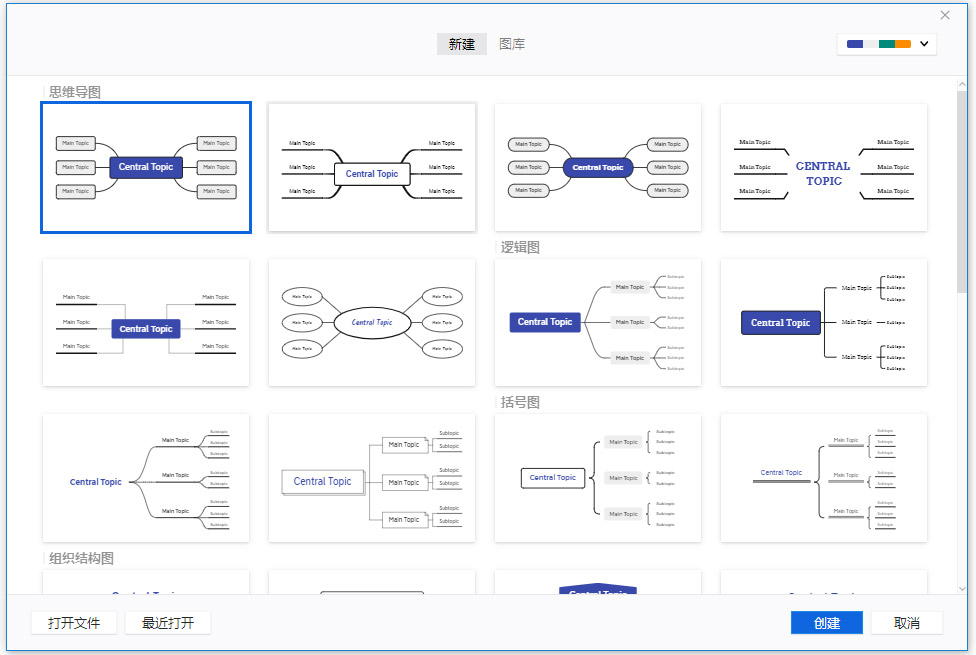Close the template dialog with the X
This screenshot has width=976, height=655.
(945, 15)
